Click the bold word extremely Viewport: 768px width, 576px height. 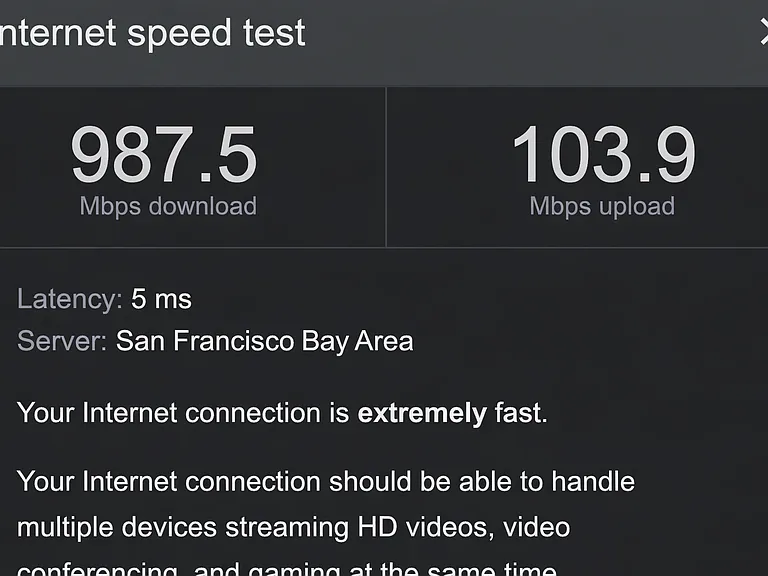(x=422, y=413)
